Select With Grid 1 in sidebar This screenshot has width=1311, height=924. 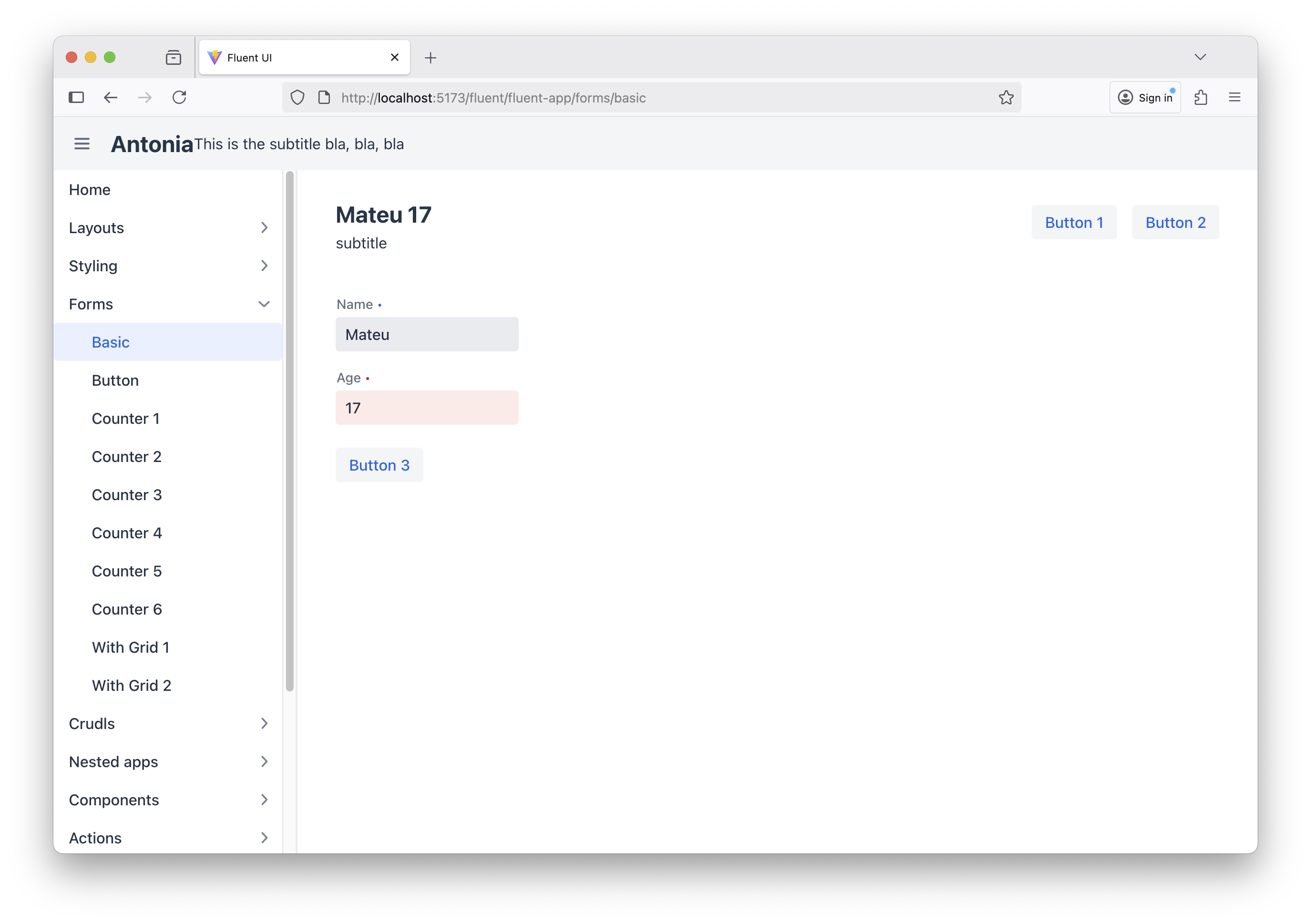coord(131,647)
